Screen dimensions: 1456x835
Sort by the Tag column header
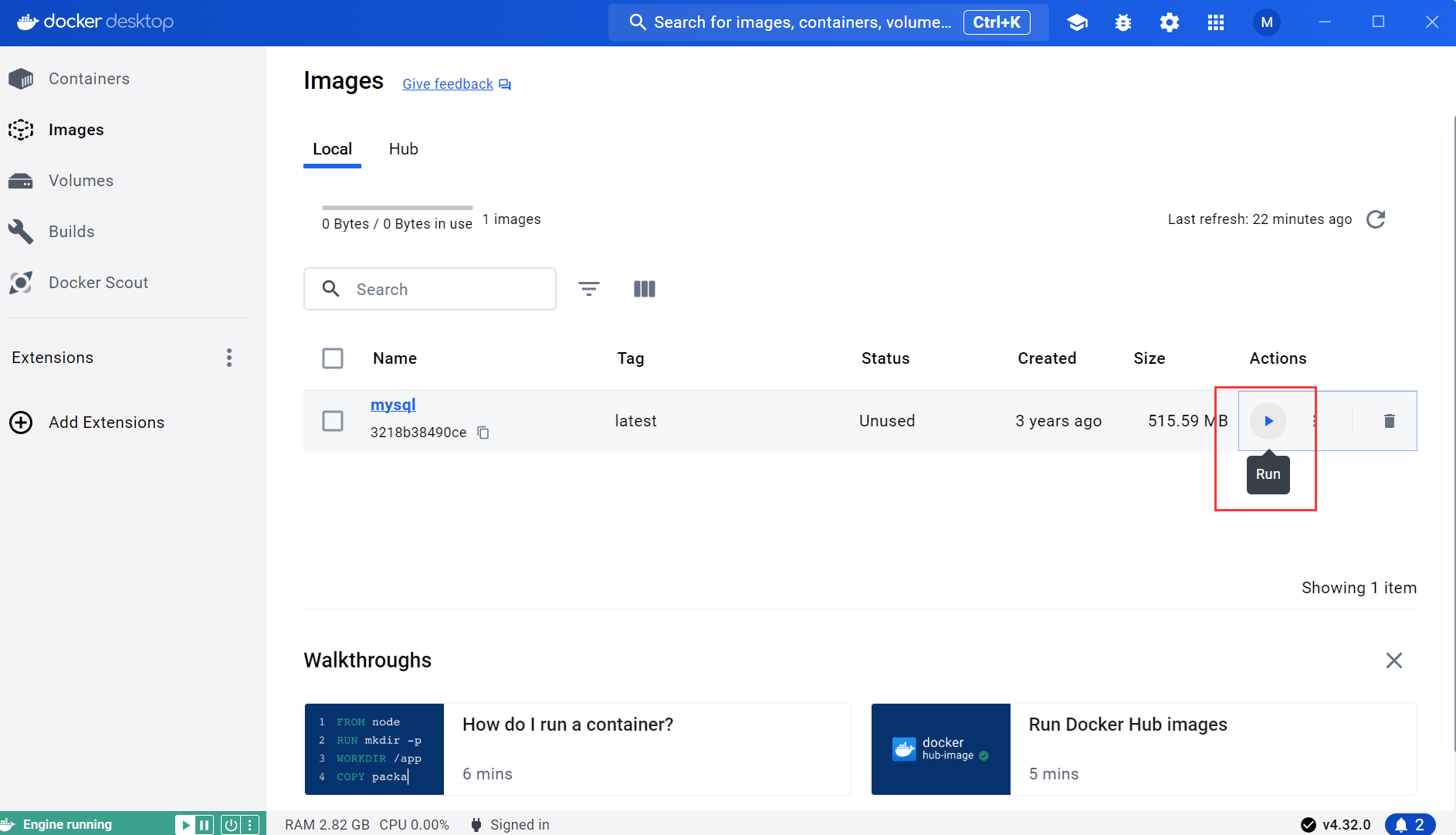tap(631, 358)
